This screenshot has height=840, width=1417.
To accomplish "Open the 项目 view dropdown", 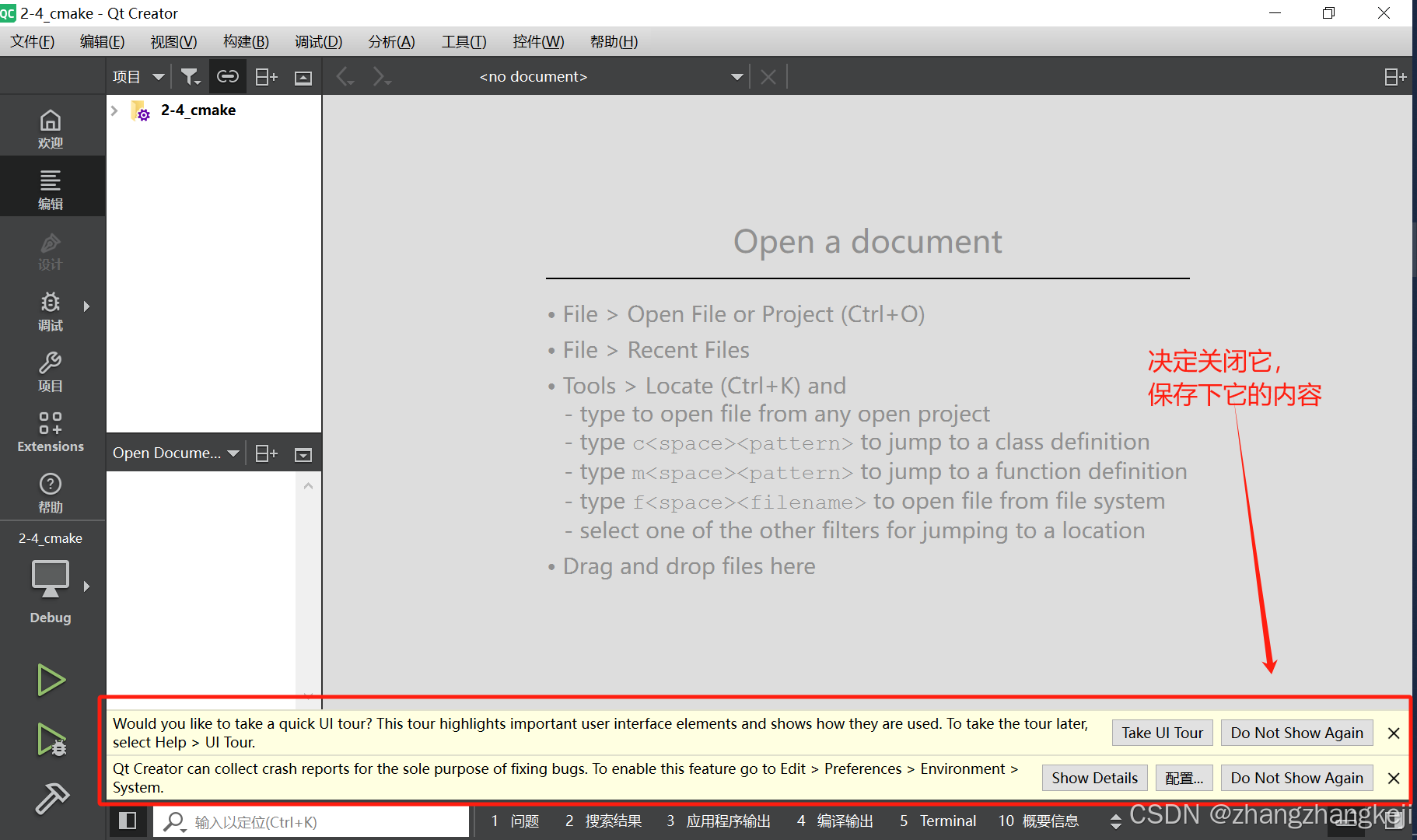I will [138, 76].
